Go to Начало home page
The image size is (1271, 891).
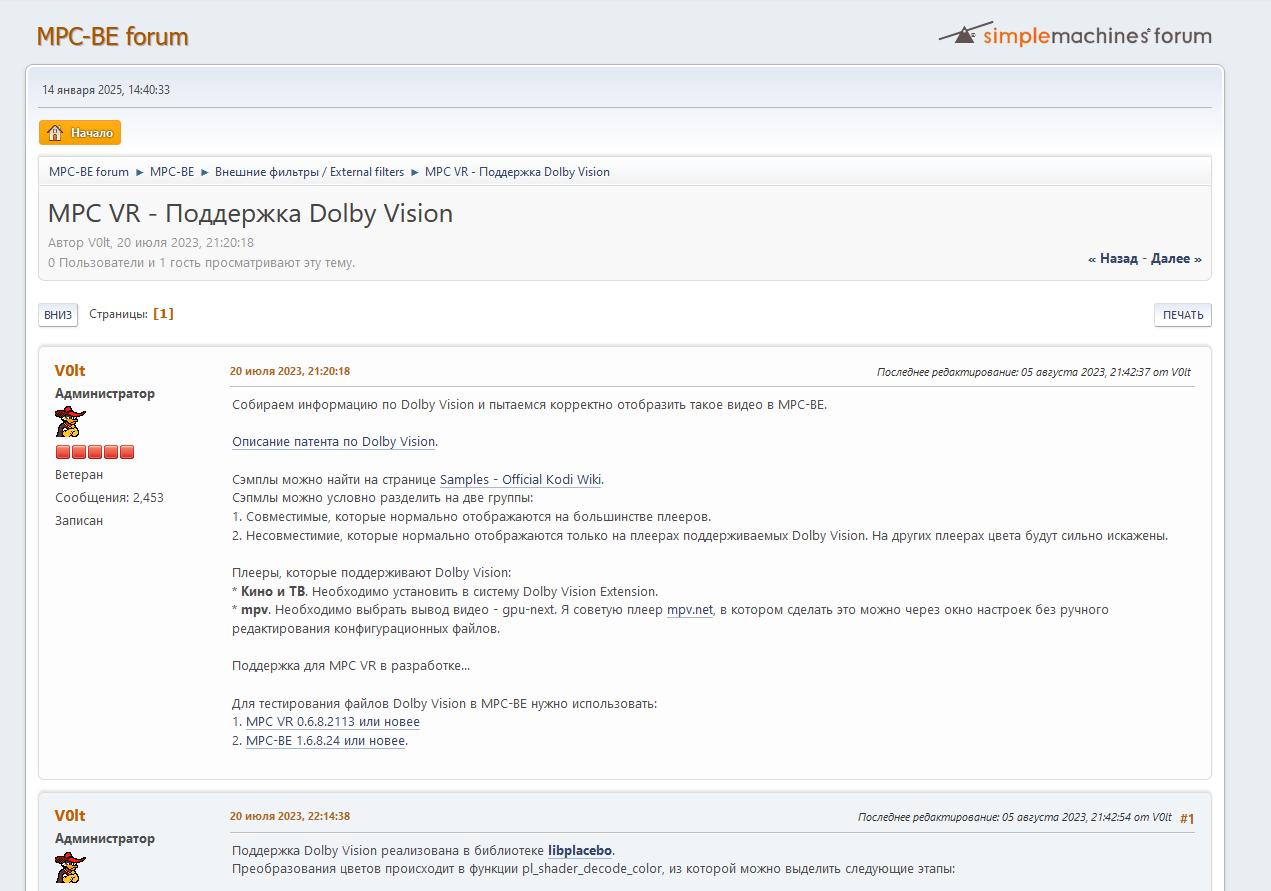coord(80,132)
